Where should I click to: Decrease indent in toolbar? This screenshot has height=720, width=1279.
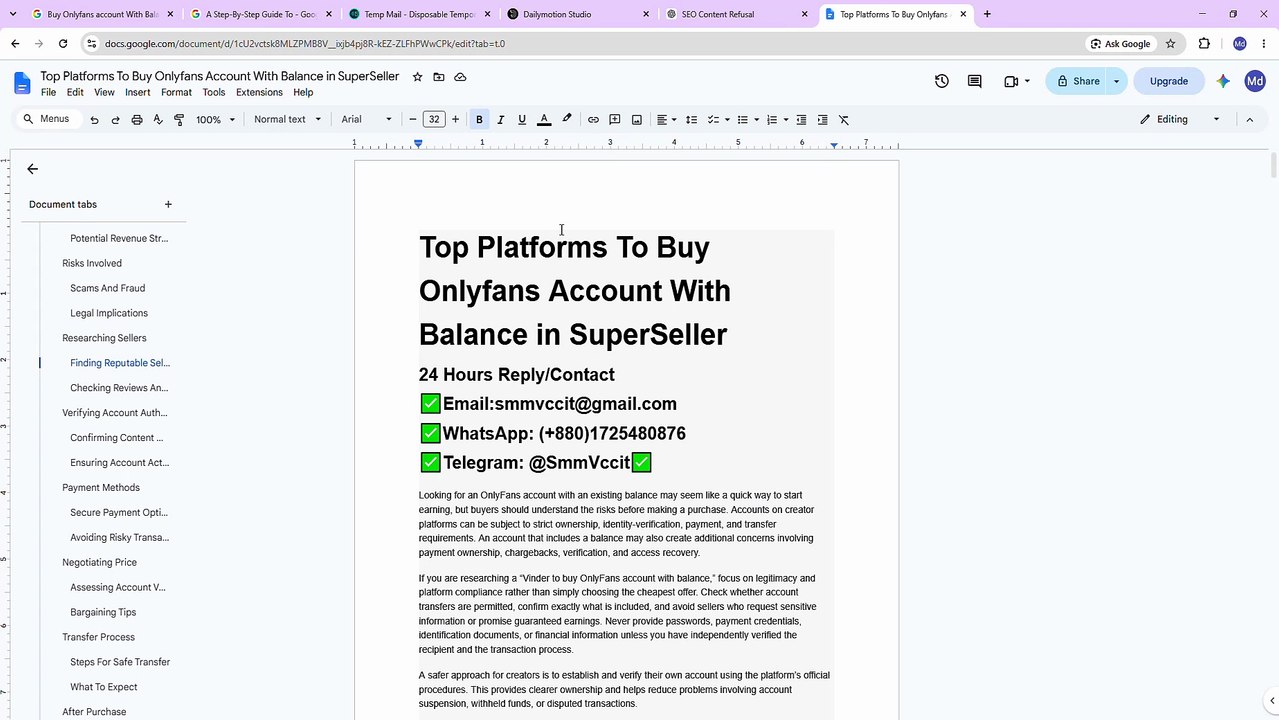(801, 120)
